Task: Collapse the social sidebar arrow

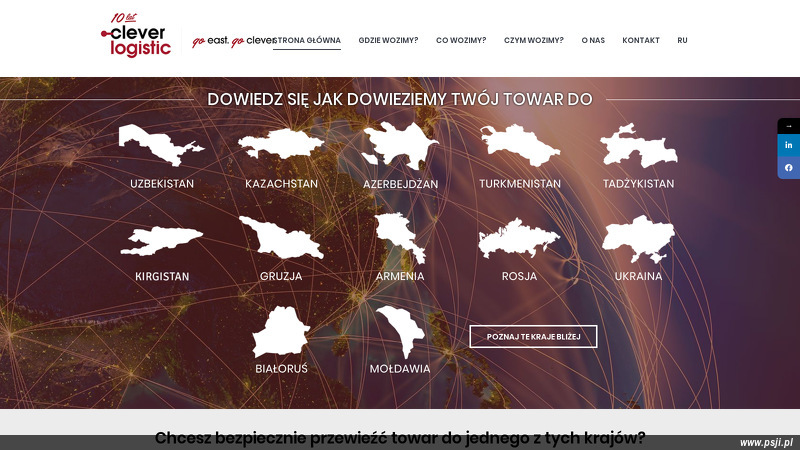Action: pyautogui.click(x=788, y=126)
